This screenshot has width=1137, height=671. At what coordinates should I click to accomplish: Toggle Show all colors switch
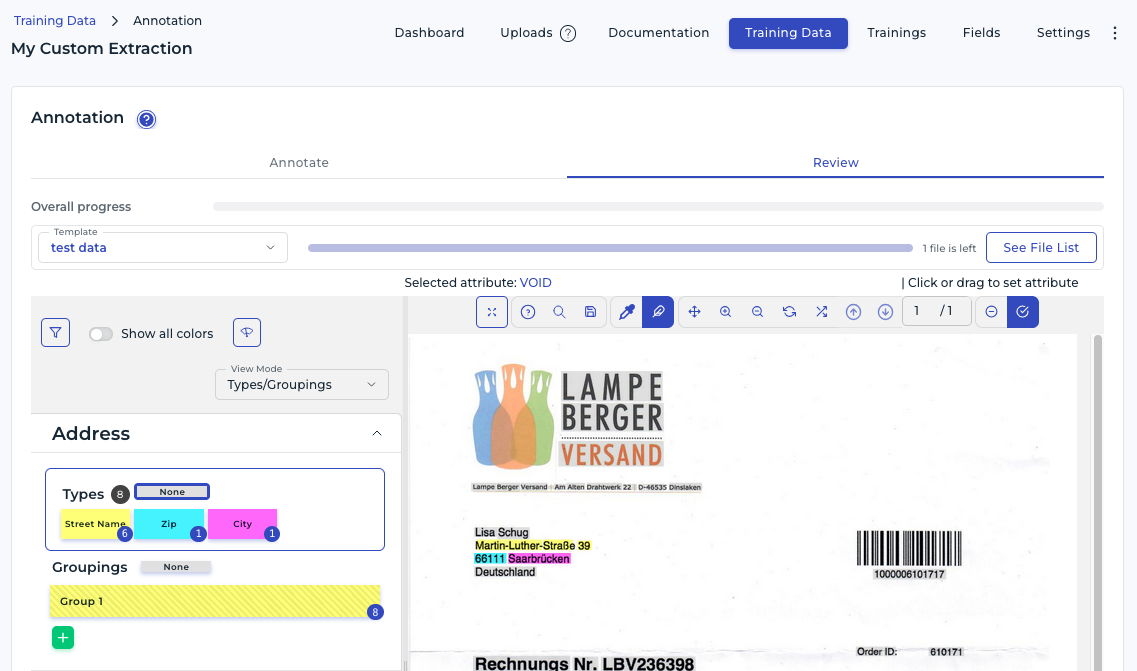point(101,334)
